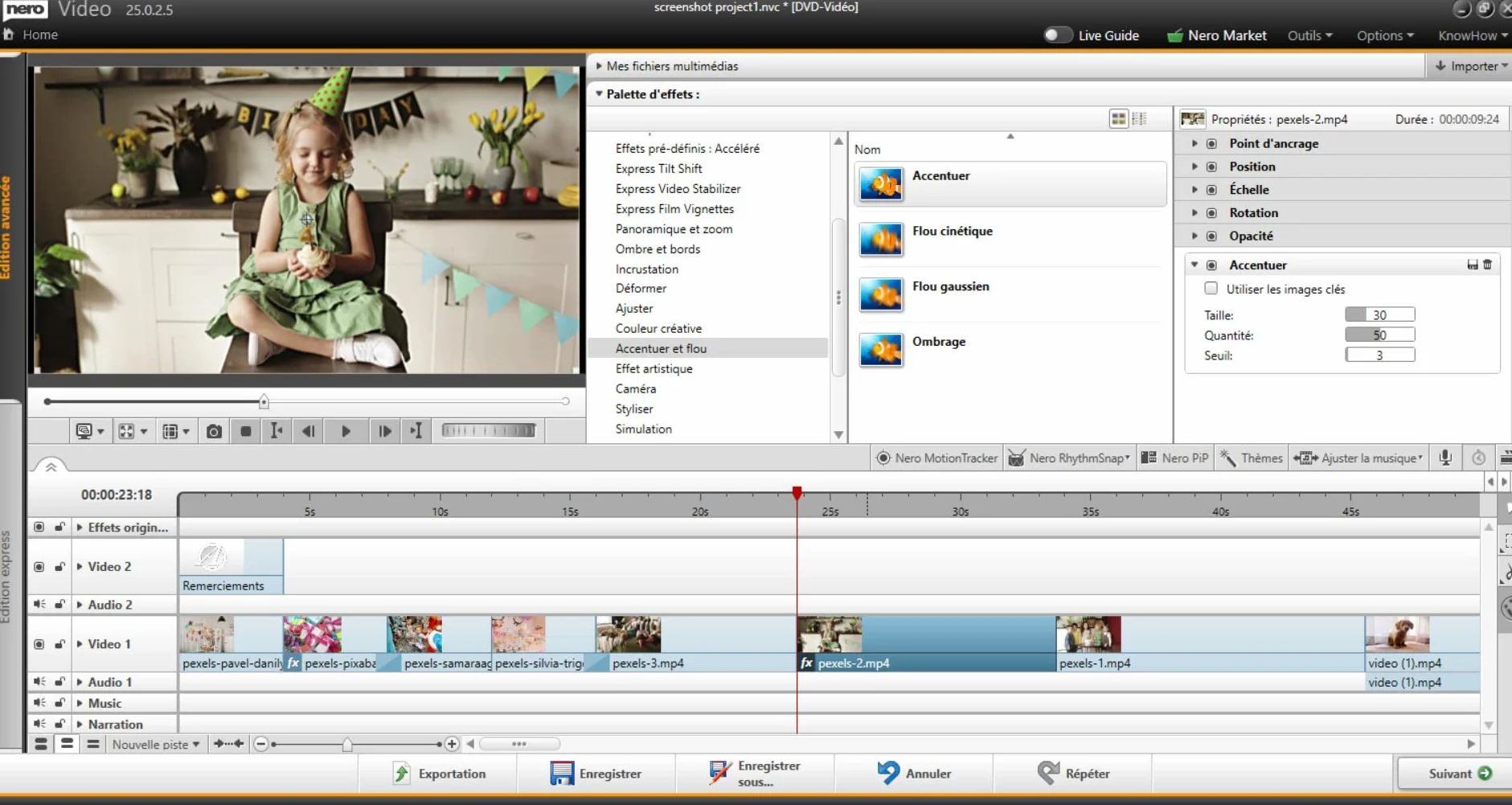
Task: Save the Accentuer effect preset
Action: [1473, 265]
